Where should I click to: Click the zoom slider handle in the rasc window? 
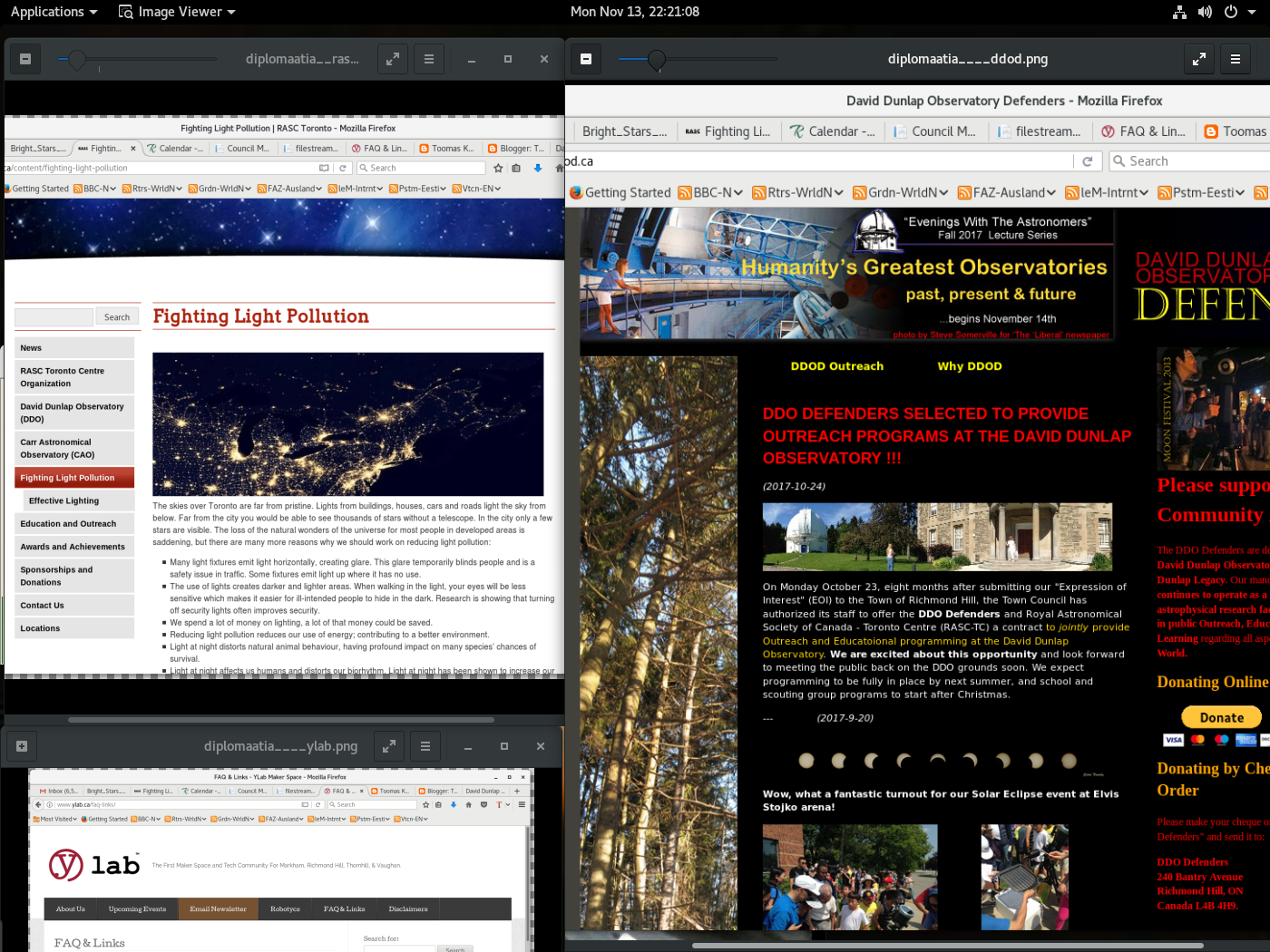[78, 60]
